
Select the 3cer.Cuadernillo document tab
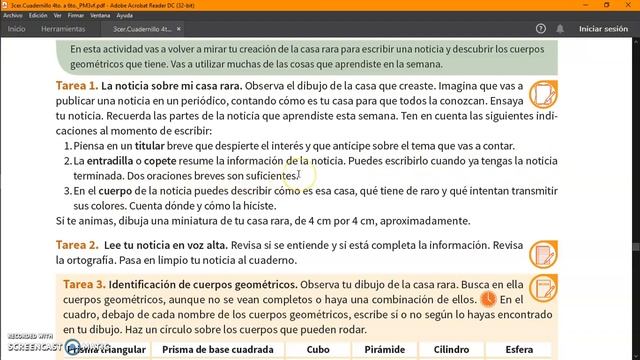(x=142, y=29)
